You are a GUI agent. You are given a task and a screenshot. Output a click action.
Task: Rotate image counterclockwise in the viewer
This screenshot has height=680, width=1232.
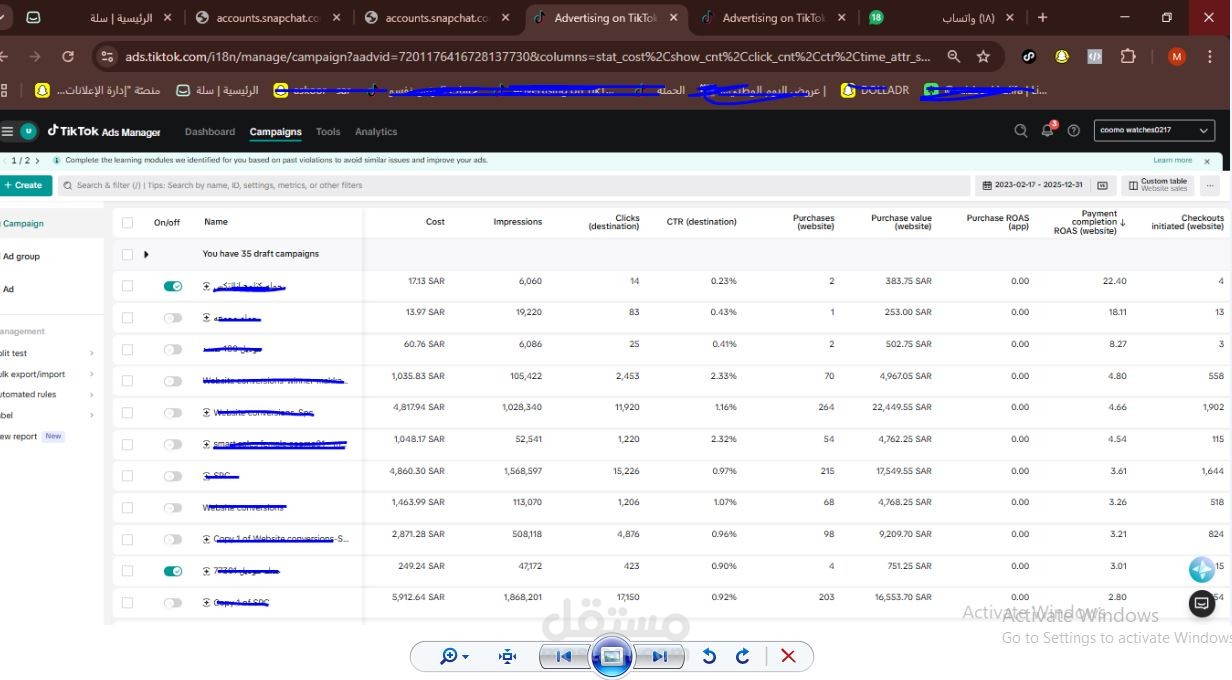tap(709, 656)
